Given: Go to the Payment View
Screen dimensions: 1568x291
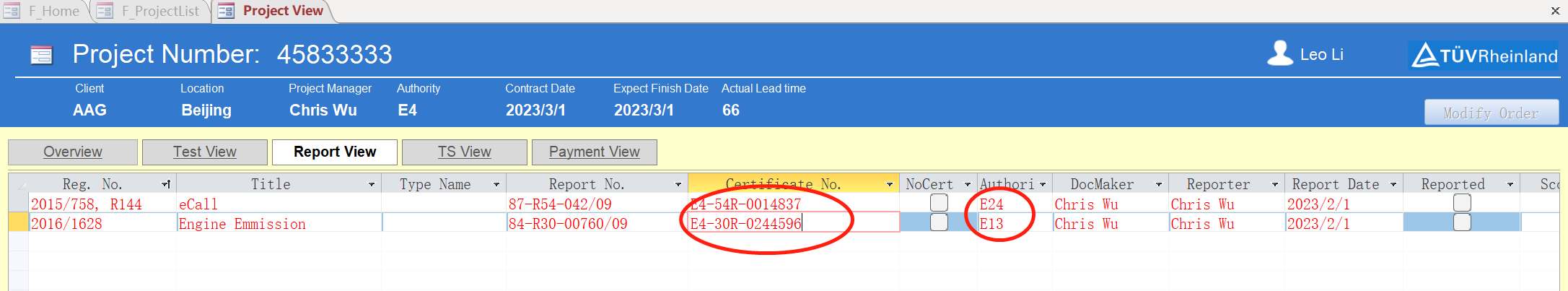Looking at the screenshot, I should 594,152.
